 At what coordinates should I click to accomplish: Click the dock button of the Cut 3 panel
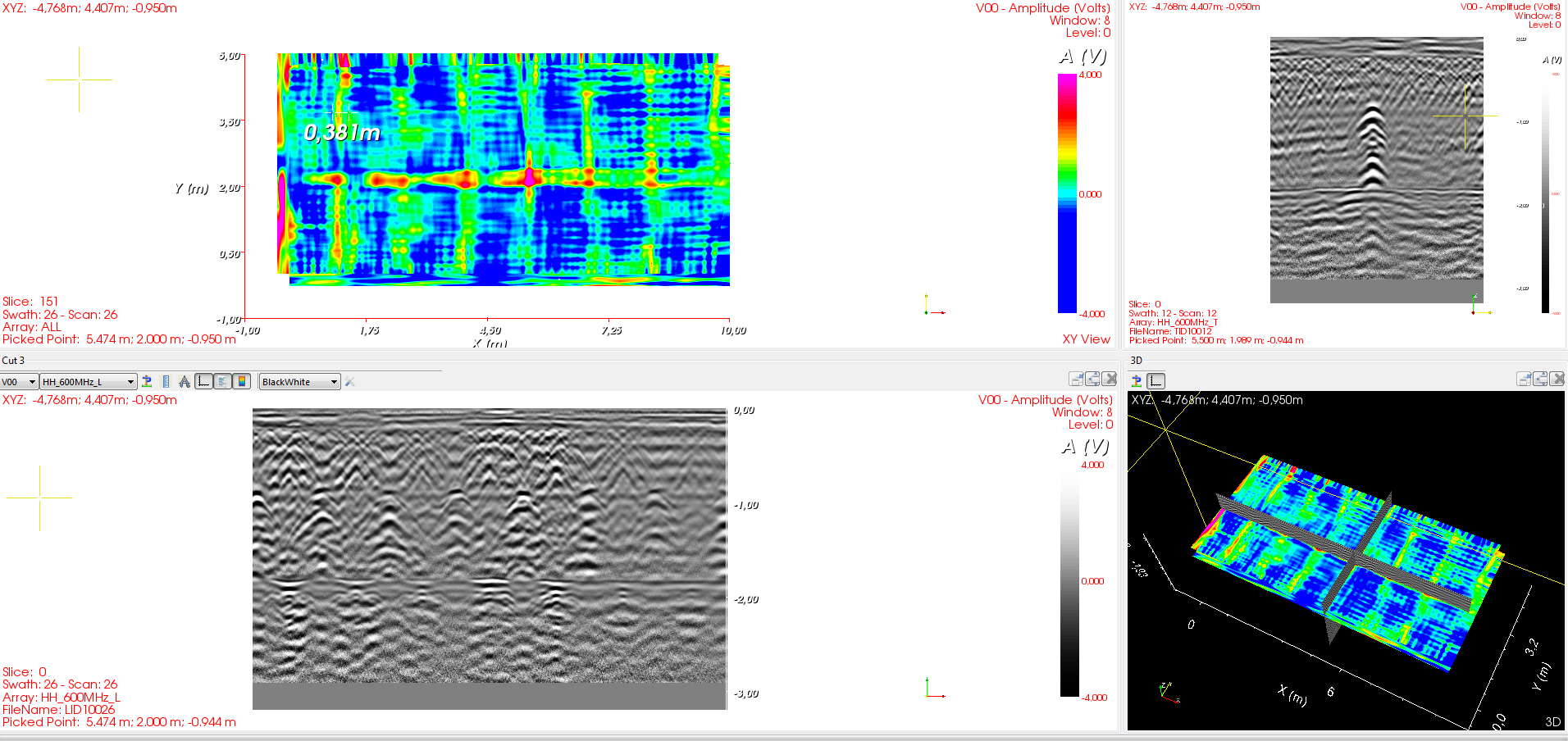(x=1077, y=379)
